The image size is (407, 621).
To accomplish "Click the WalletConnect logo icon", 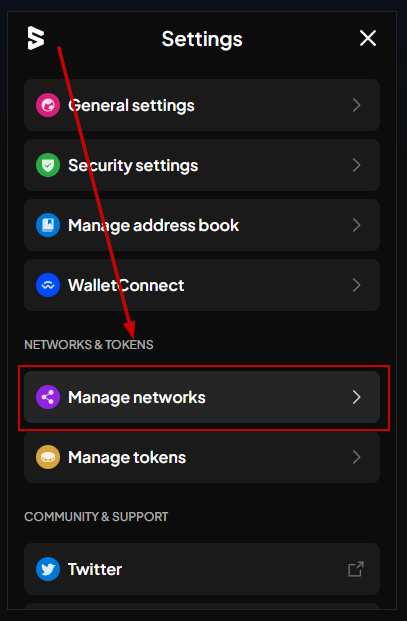I will click(x=48, y=285).
